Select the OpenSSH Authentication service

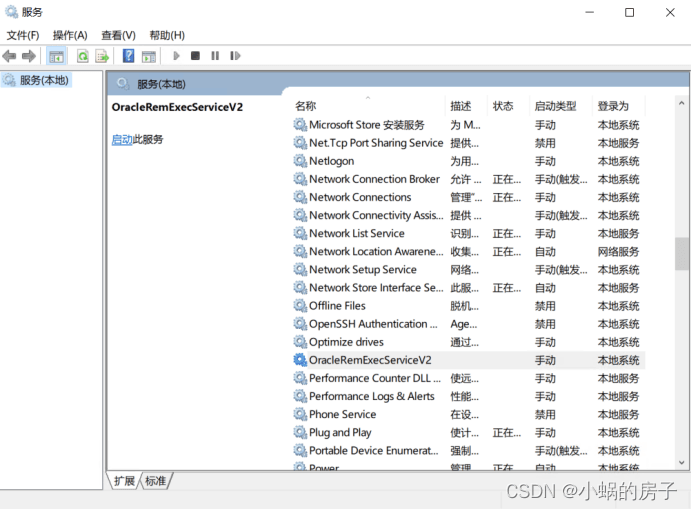click(468, 324)
